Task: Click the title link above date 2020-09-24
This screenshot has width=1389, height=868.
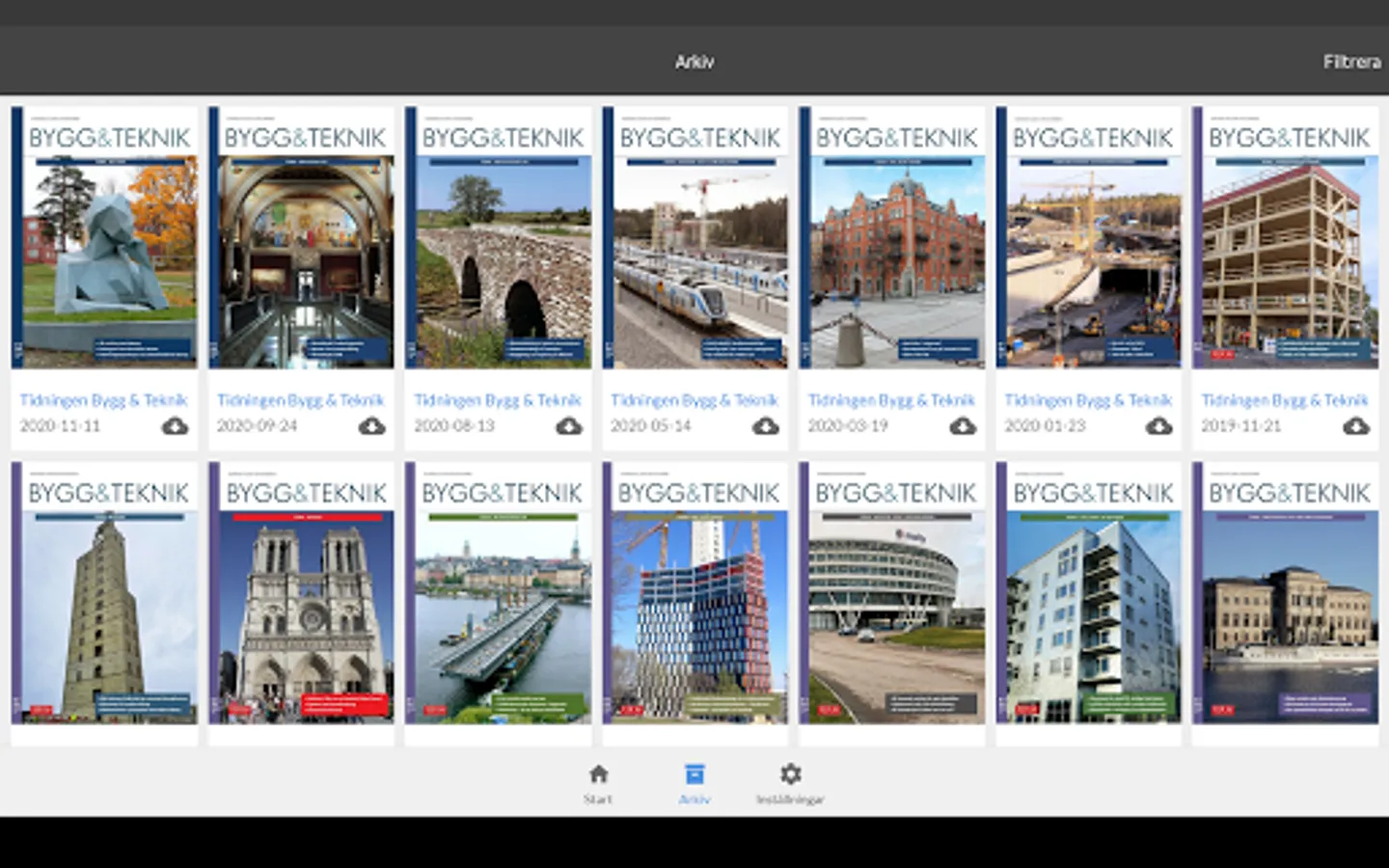Action: (301, 400)
